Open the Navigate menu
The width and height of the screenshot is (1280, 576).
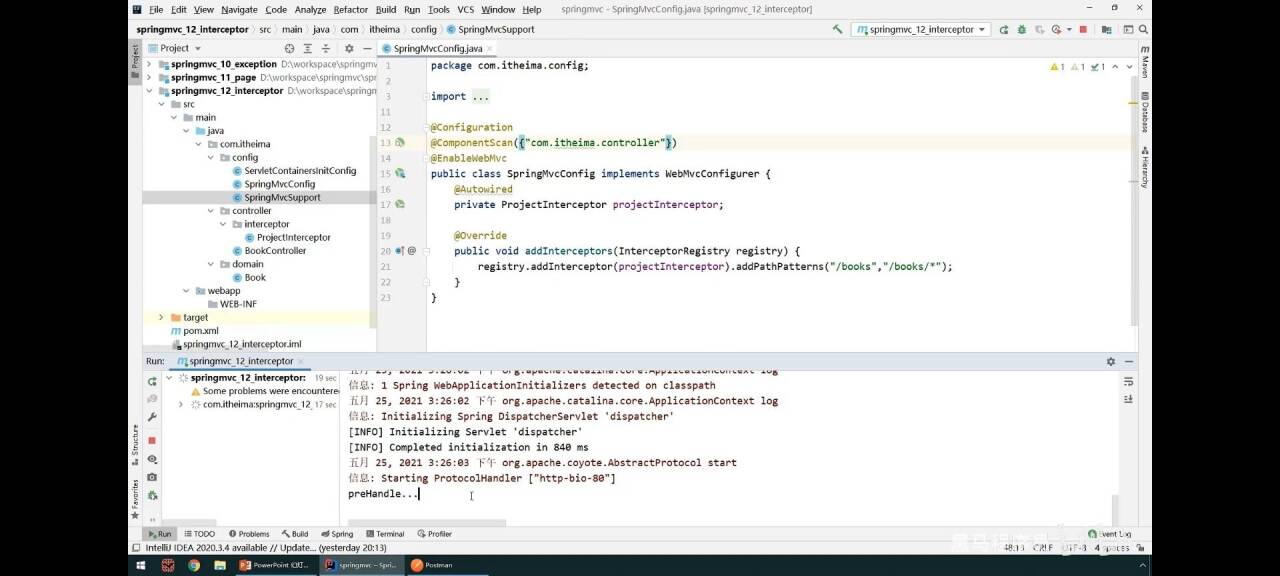239,9
